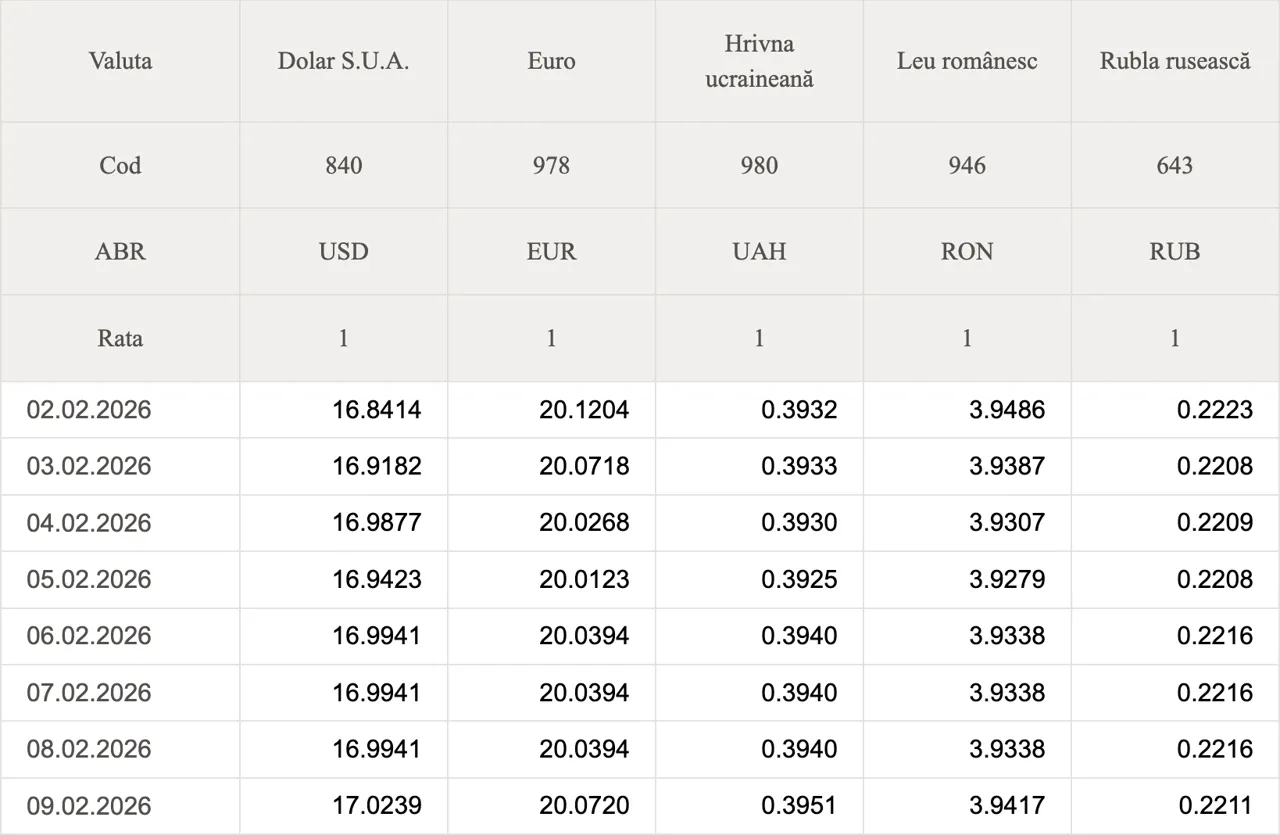The width and height of the screenshot is (1280, 835).
Task: Click USD rate 17.0239
Action: point(377,806)
